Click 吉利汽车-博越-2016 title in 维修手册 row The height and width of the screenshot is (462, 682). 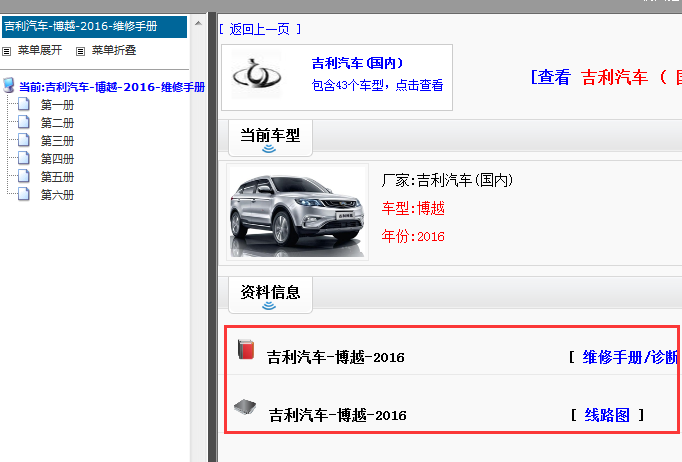click(x=336, y=357)
